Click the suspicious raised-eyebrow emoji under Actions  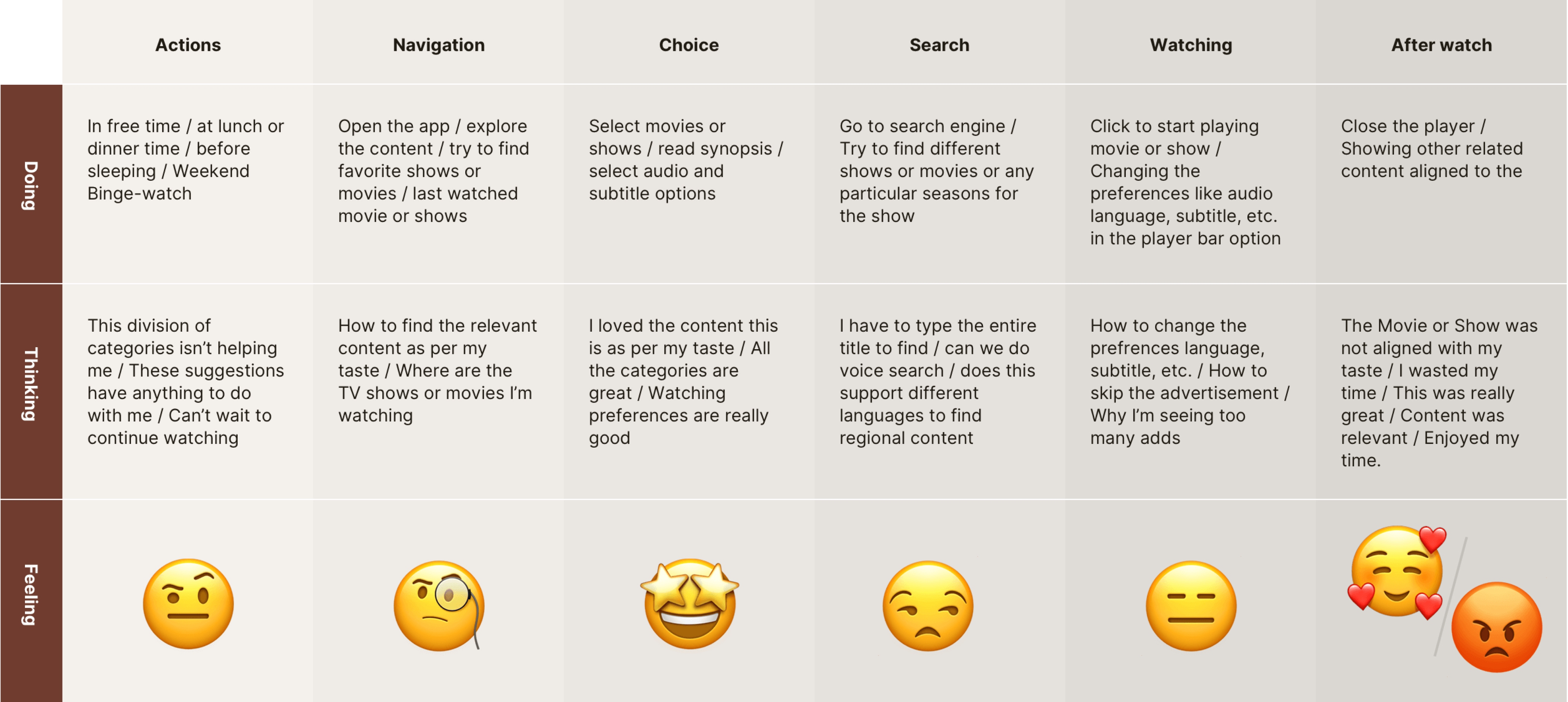(188, 603)
